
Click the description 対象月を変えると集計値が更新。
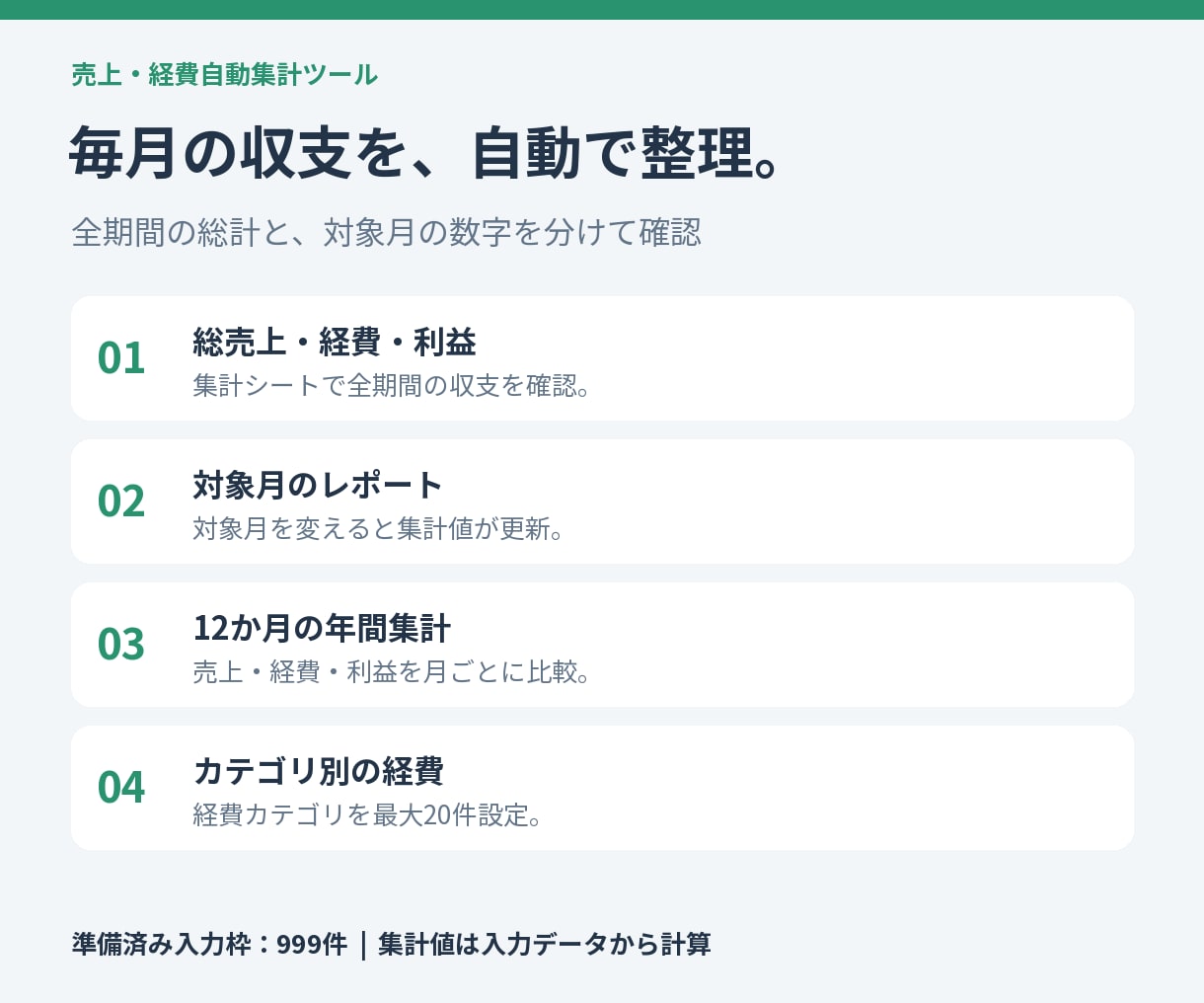pos(379,529)
